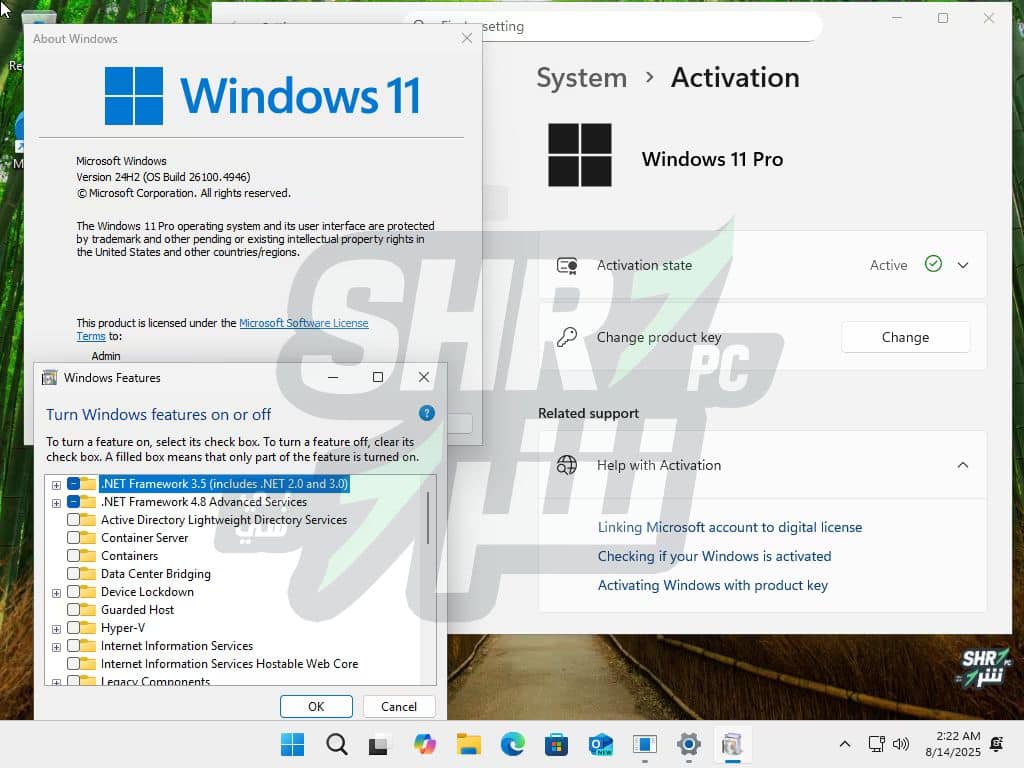This screenshot has width=1024, height=768.
Task: Expand the Activation state section
Action: click(x=963, y=265)
